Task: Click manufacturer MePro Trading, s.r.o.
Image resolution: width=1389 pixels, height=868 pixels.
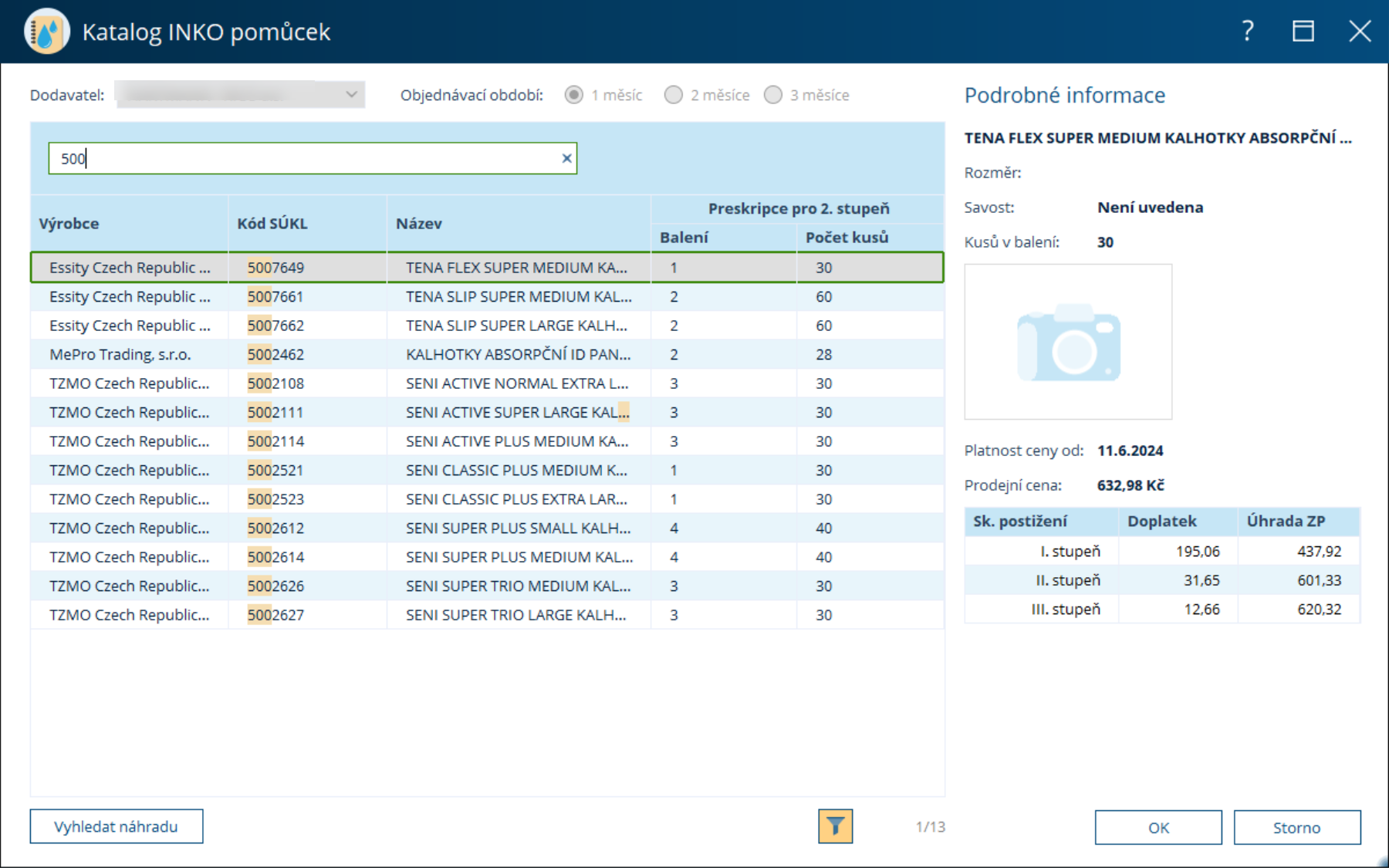Action: pyautogui.click(x=120, y=355)
